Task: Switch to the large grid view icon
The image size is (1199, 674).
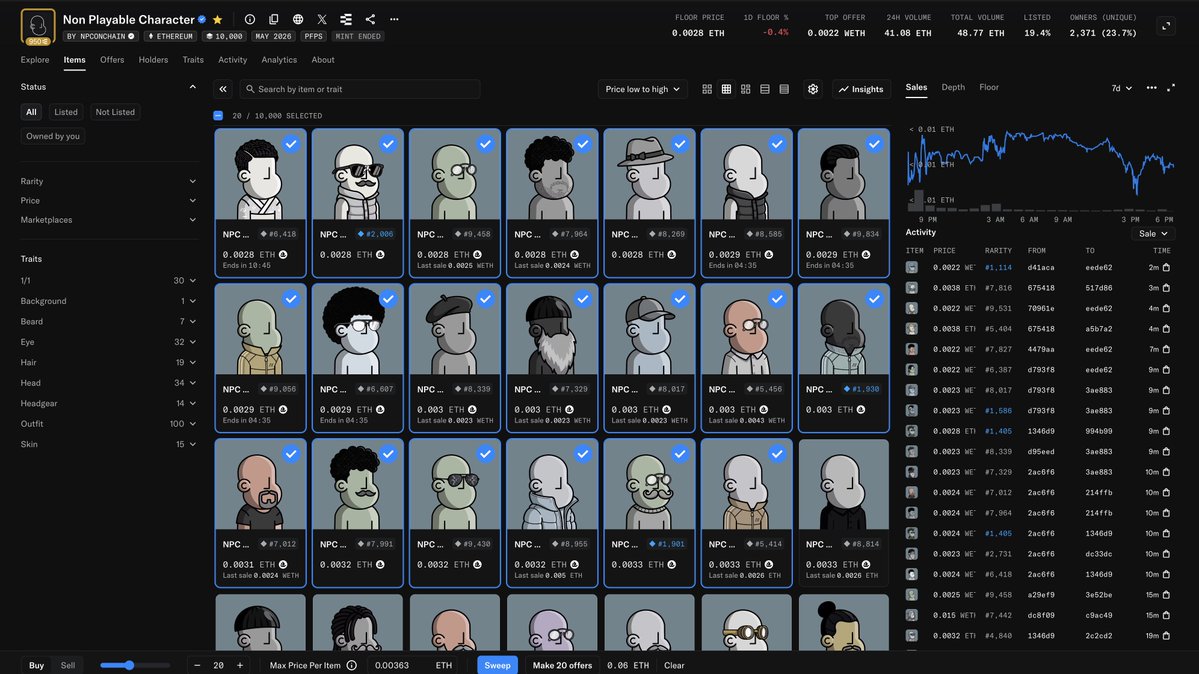Action: point(707,90)
